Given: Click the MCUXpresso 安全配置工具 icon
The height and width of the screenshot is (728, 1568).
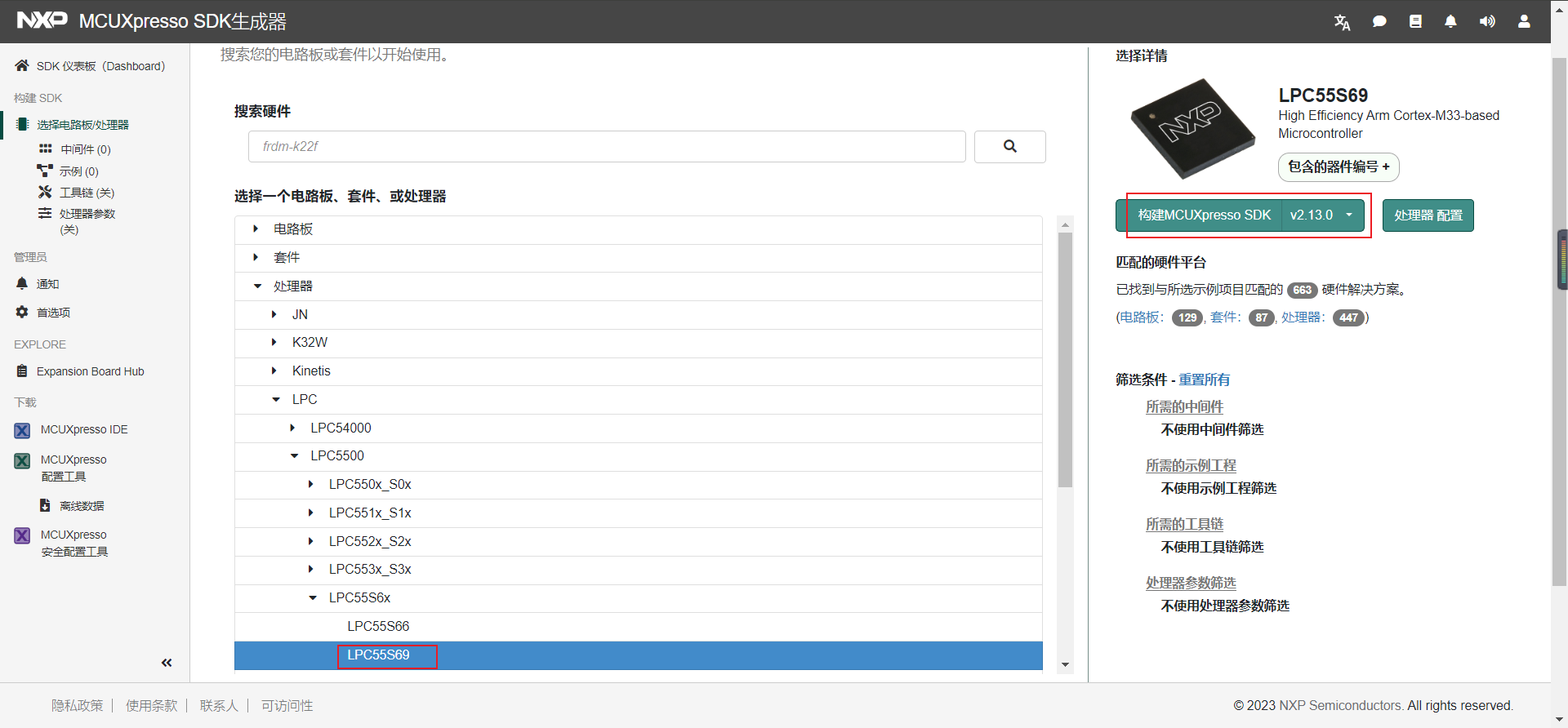Looking at the screenshot, I should pyautogui.click(x=22, y=535).
